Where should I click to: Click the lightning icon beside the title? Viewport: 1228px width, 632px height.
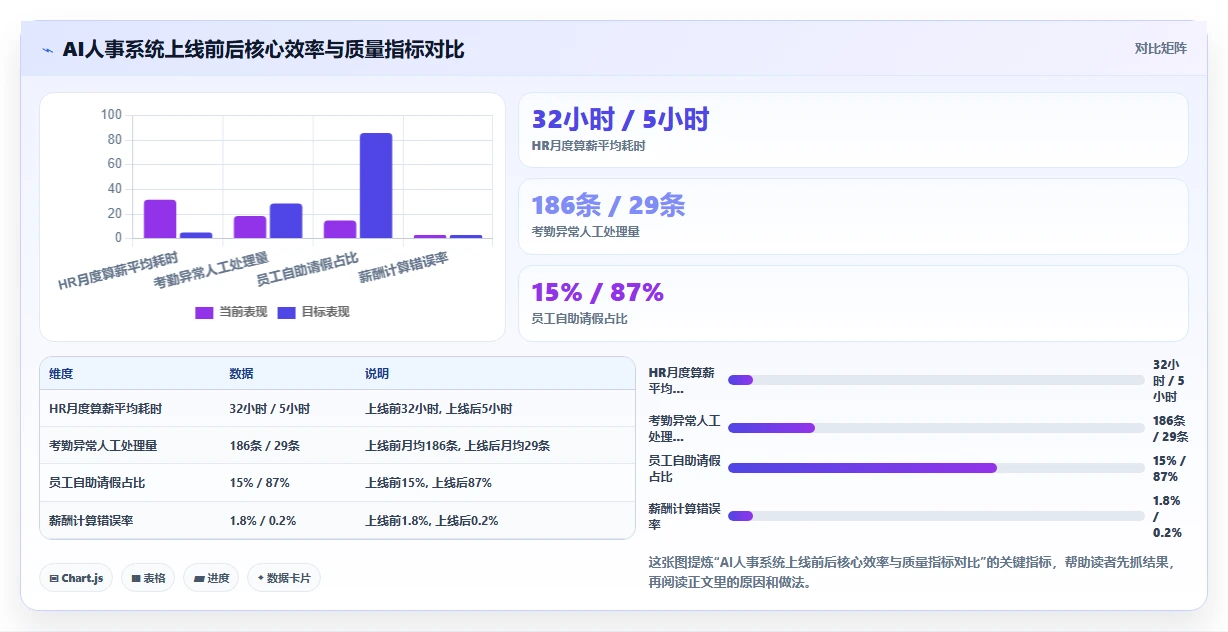(x=47, y=50)
